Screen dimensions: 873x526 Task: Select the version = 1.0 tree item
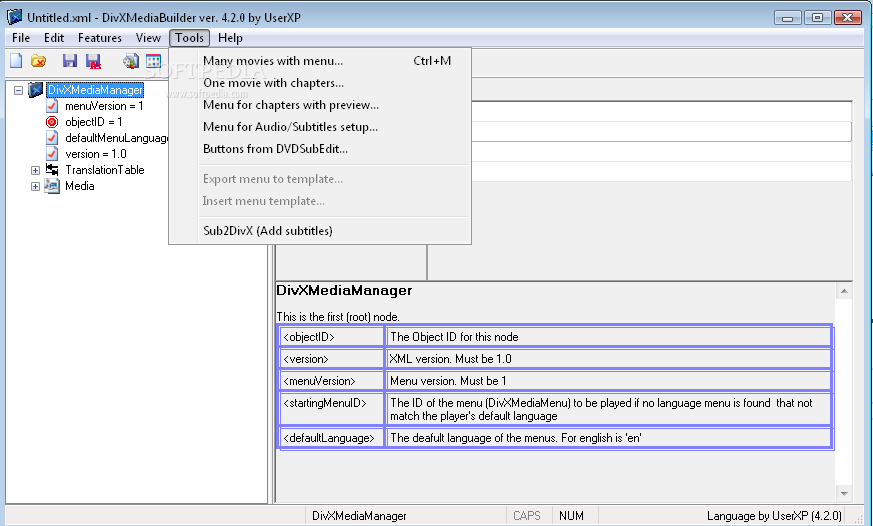(96, 154)
